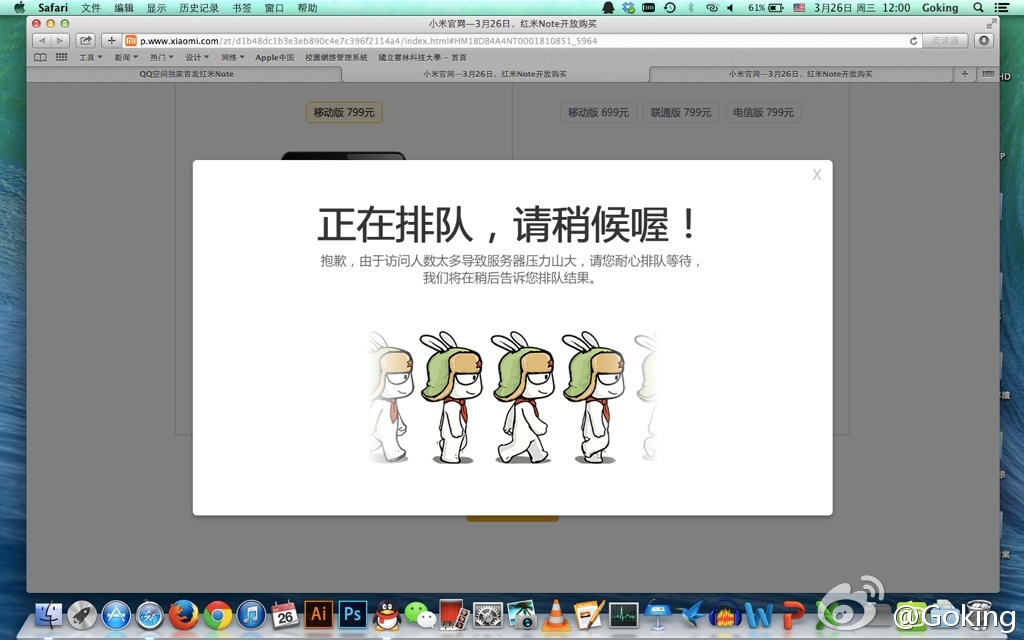
Task: Open the Goking user menu
Action: tap(940, 8)
